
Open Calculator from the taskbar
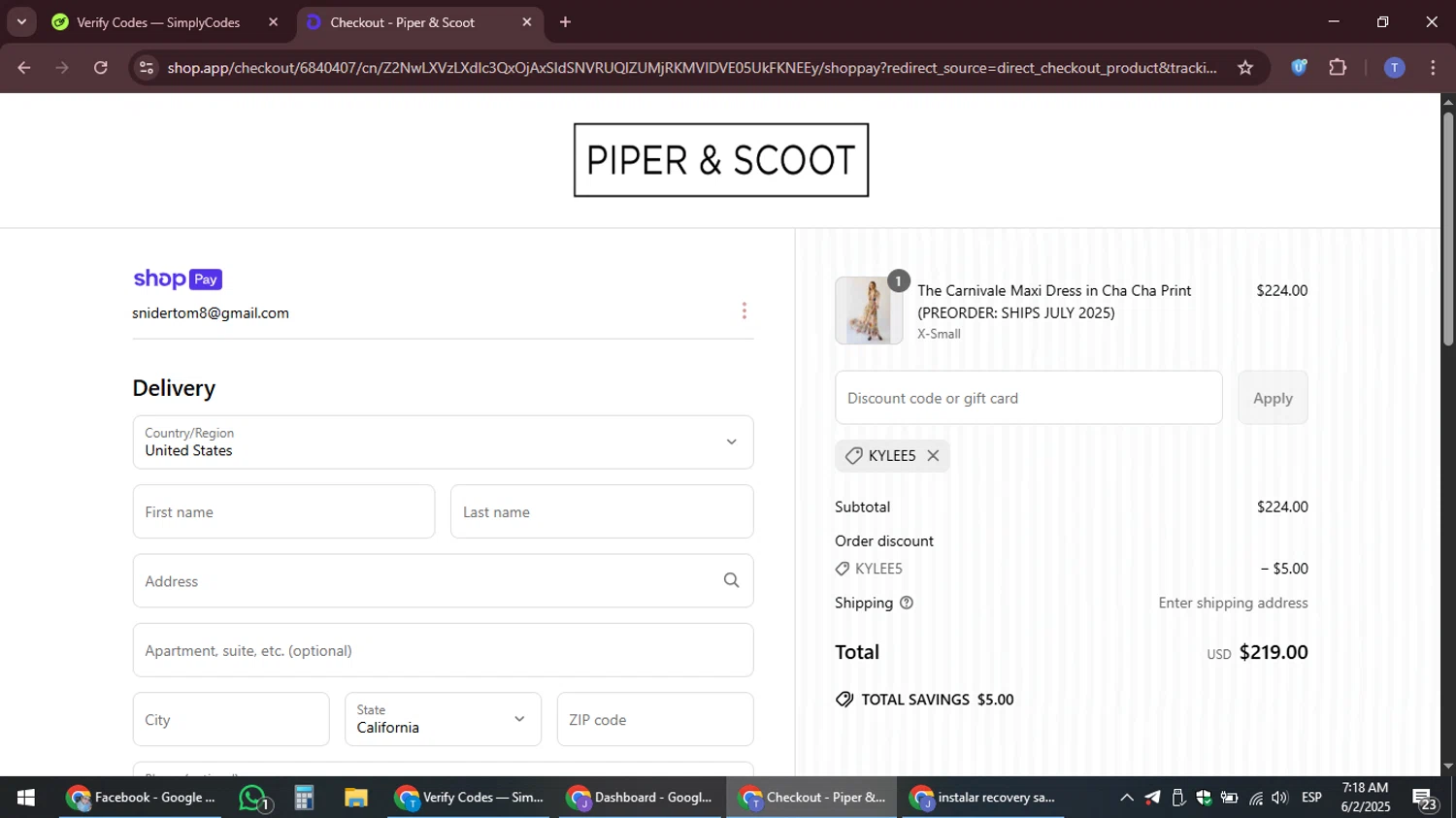[304, 798]
